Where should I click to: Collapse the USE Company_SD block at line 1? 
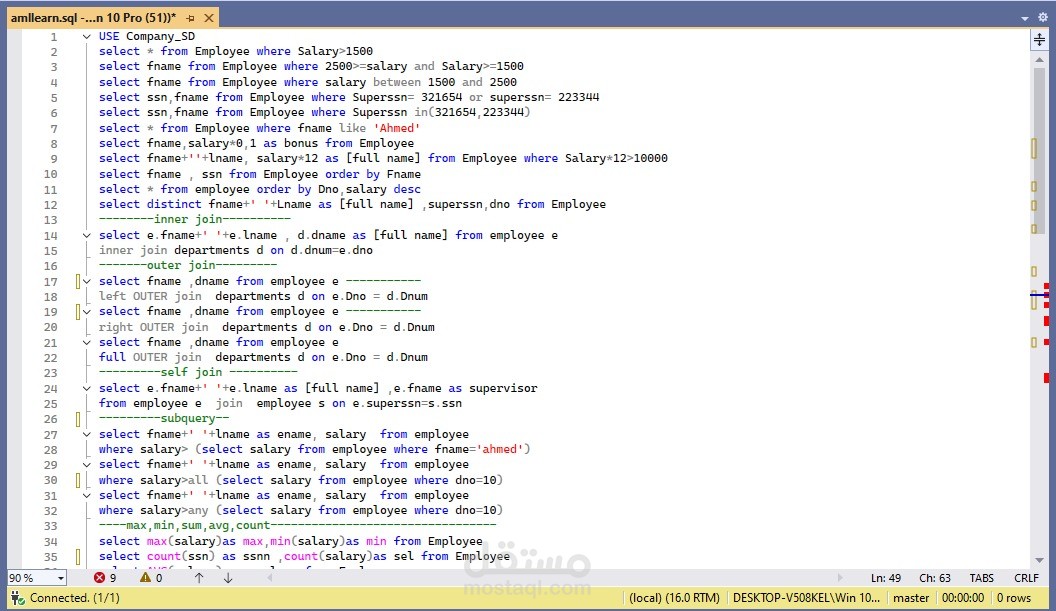(x=86, y=36)
